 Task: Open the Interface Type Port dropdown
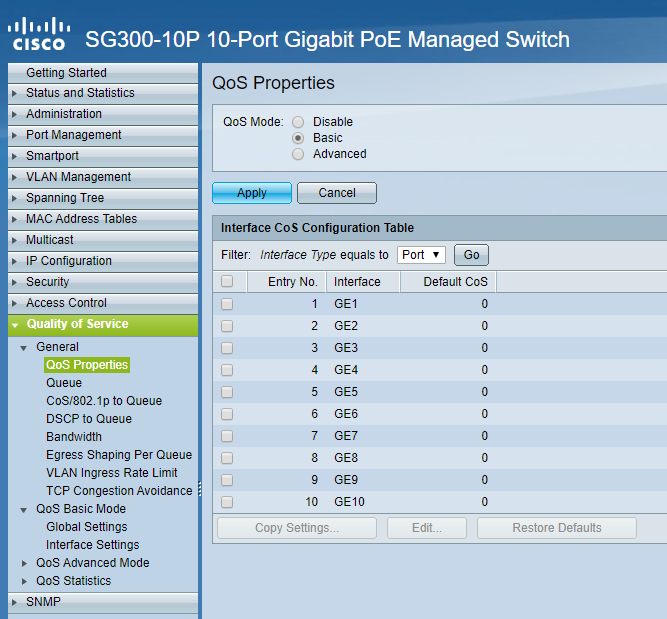(x=421, y=255)
